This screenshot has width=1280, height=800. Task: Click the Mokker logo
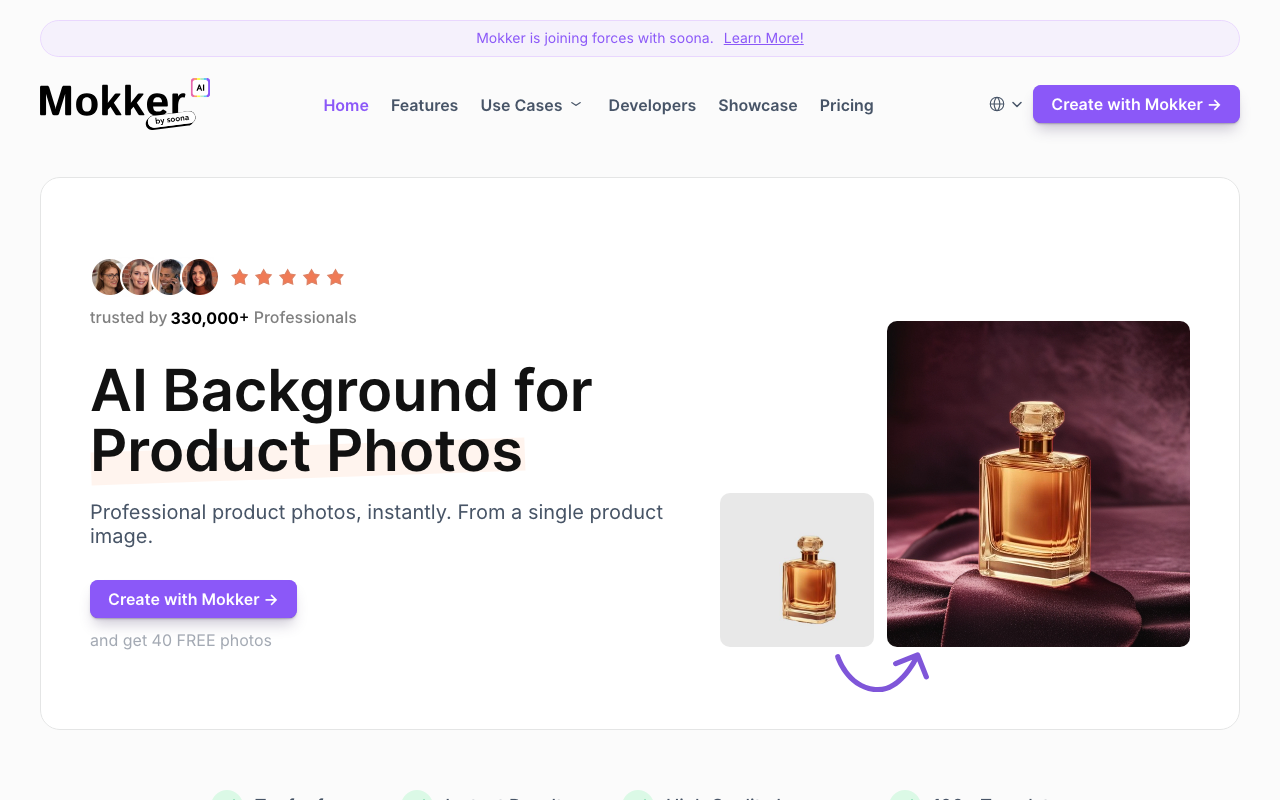125,104
